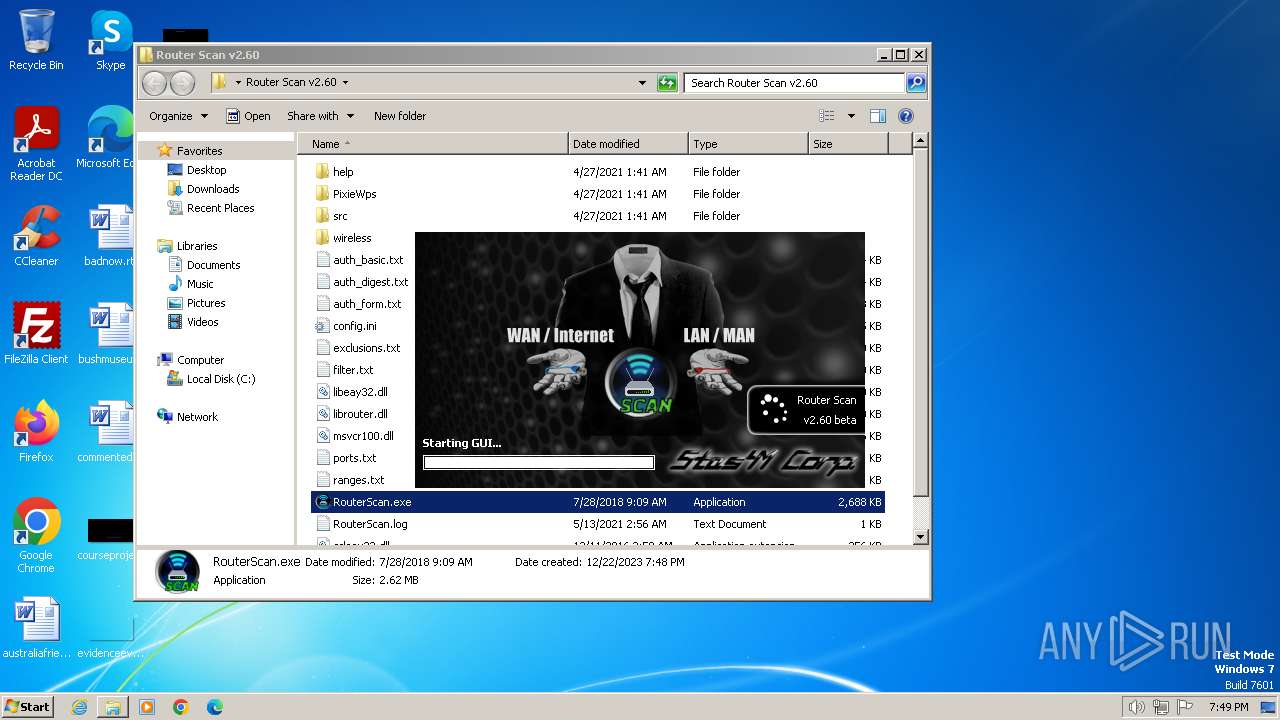Click the Explorer Forward navigation button
Screen dimensions: 1280x720
tap(182, 83)
